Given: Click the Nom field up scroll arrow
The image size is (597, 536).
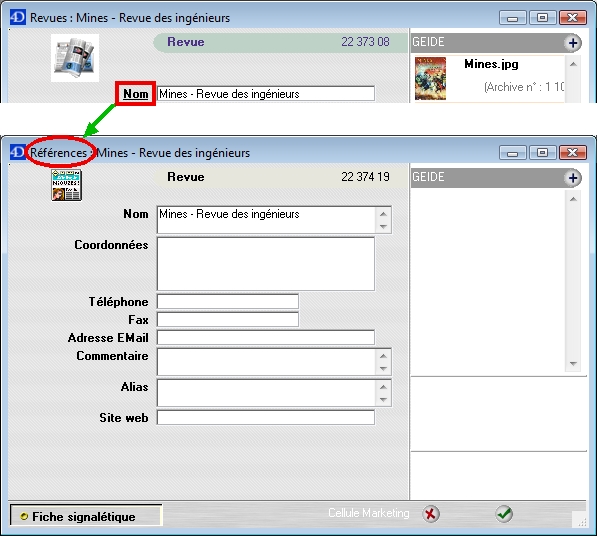Looking at the screenshot, I should point(383,214).
